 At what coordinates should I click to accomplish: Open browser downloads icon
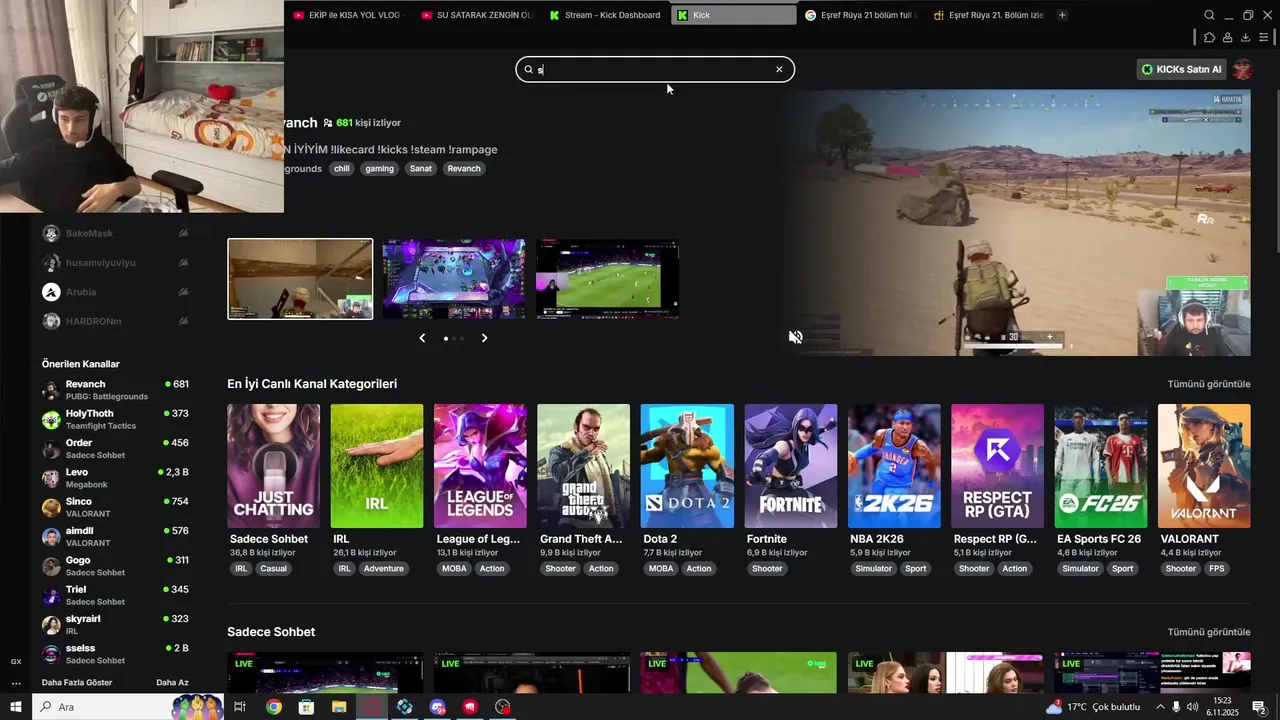1245,38
